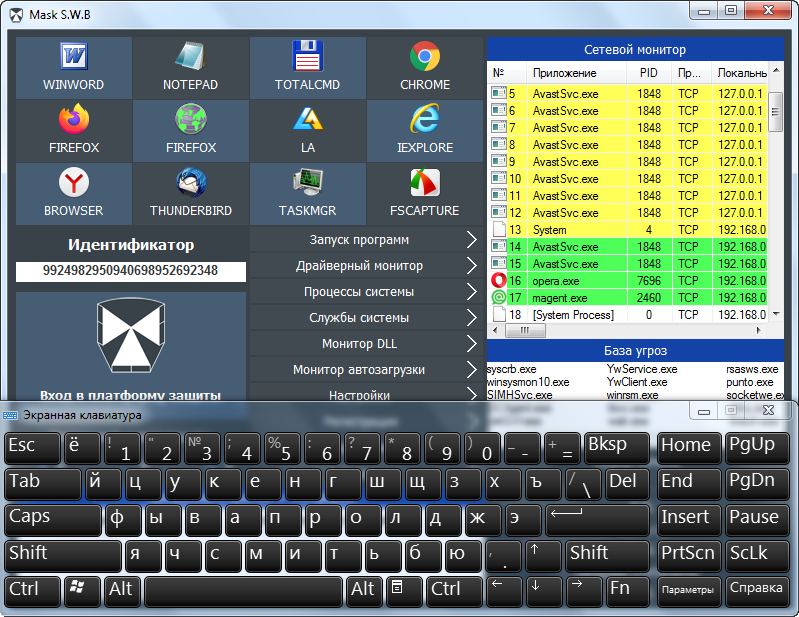Viewport: 799px width, 617px height.
Task: Open the Монитор DLL menu item
Action: (x=366, y=344)
